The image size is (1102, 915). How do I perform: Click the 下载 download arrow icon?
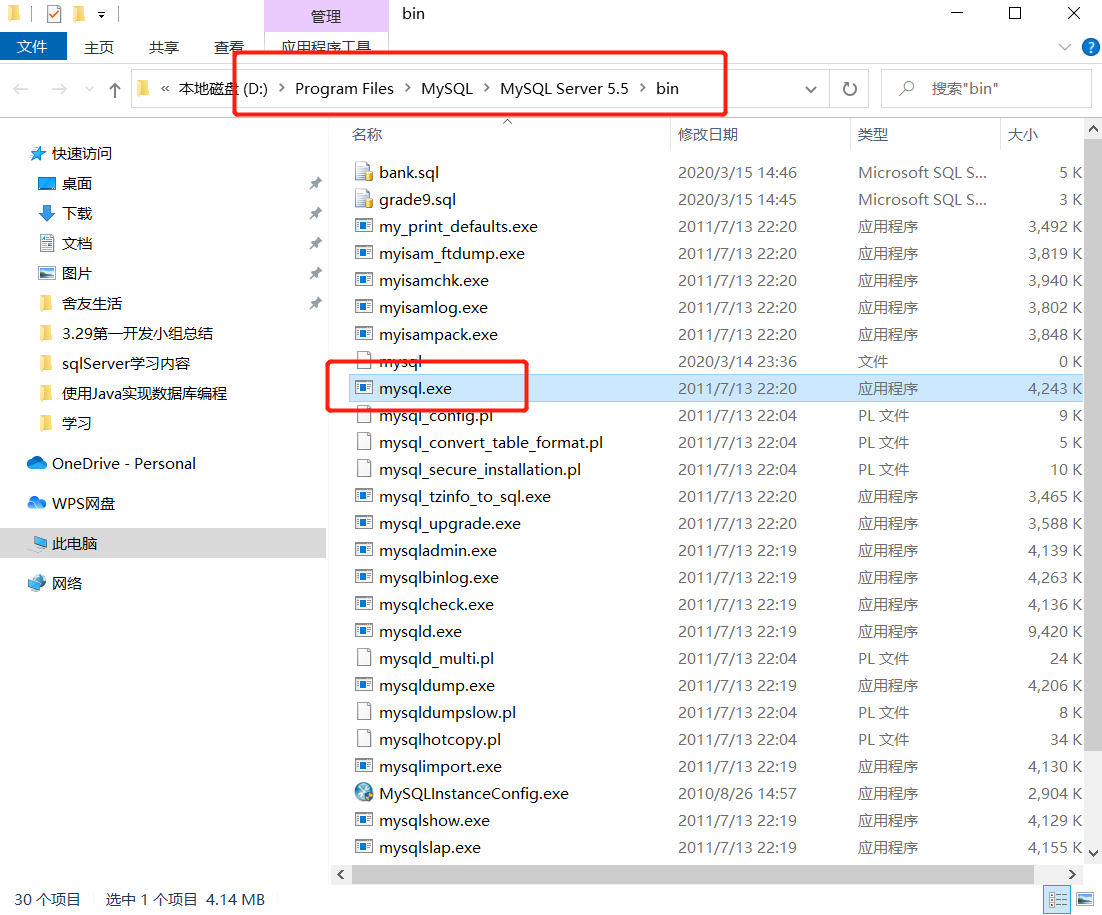click(46, 213)
